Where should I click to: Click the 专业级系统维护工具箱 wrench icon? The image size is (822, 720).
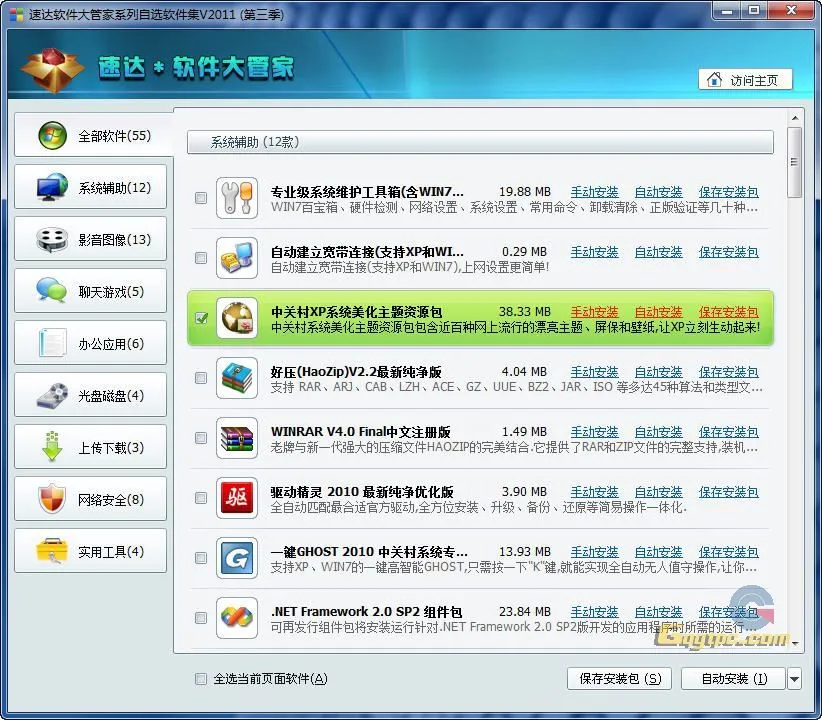click(x=237, y=198)
